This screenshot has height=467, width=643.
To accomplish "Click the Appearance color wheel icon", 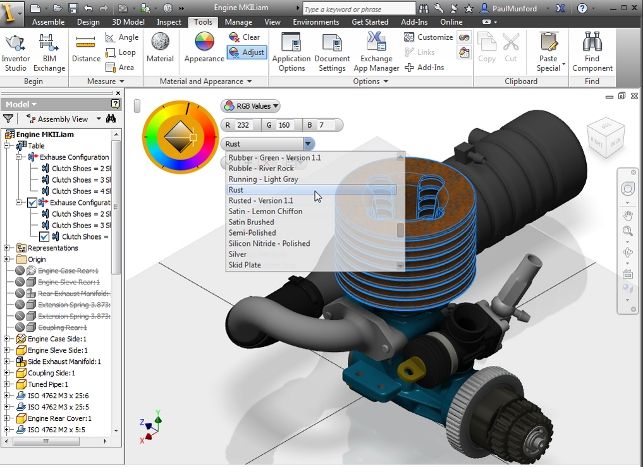I will [x=204, y=48].
